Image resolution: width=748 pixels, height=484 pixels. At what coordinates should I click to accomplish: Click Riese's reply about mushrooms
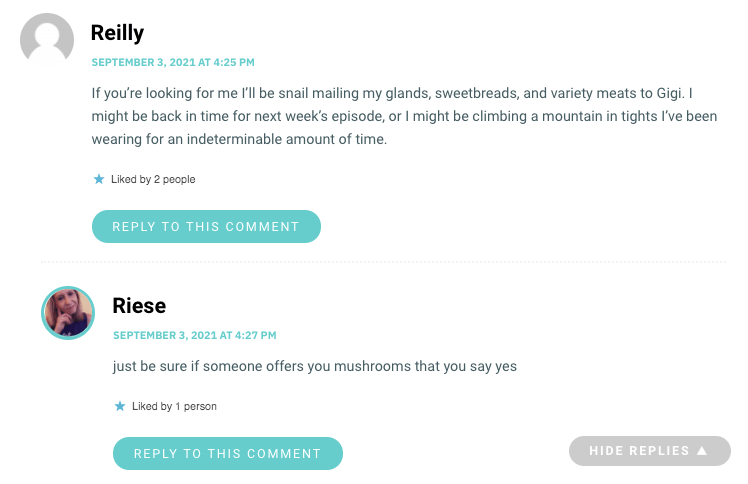[315, 366]
